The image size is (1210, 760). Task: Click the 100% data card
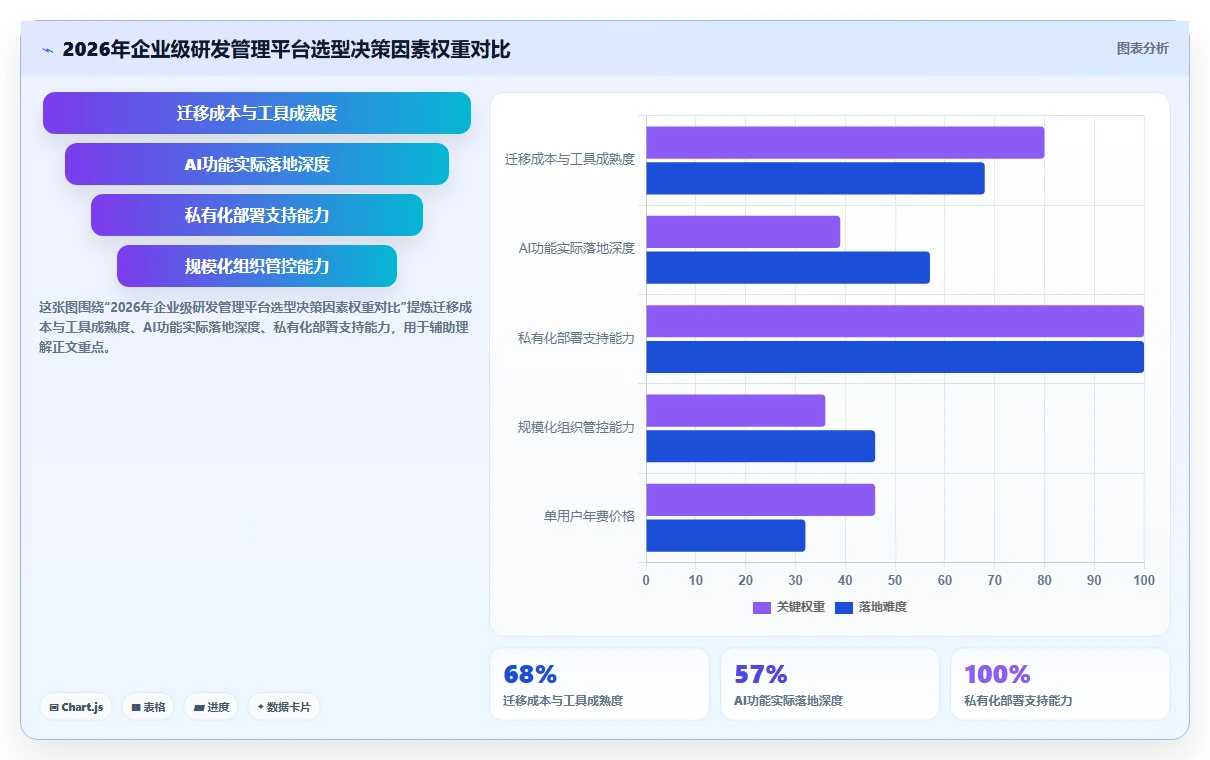(x=1060, y=684)
